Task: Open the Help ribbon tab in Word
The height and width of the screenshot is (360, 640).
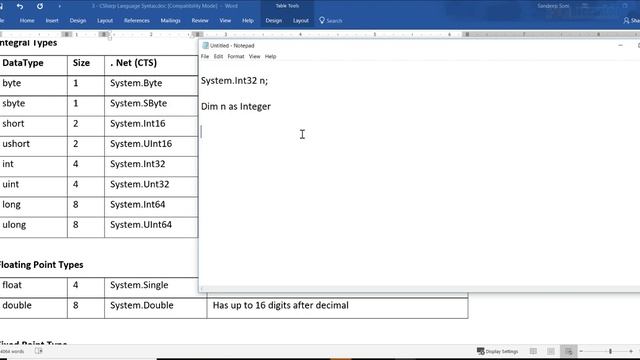Action: click(x=248, y=20)
